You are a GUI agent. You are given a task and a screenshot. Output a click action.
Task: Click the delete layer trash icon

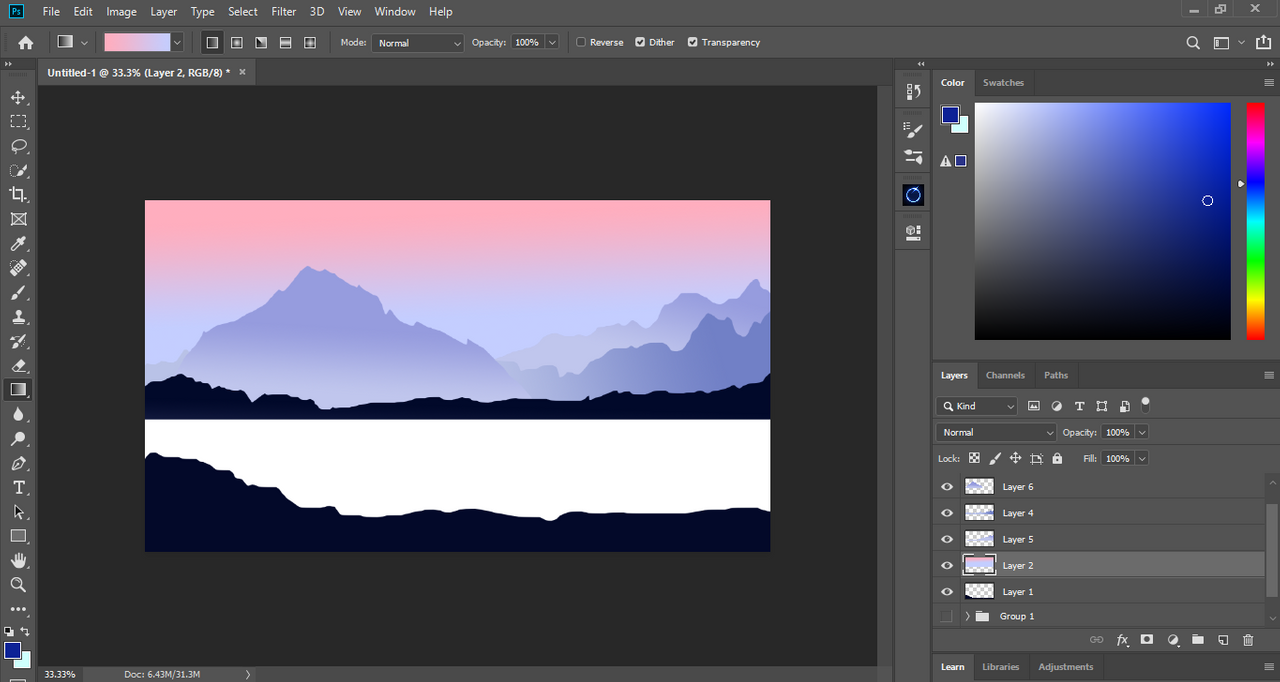coord(1248,640)
